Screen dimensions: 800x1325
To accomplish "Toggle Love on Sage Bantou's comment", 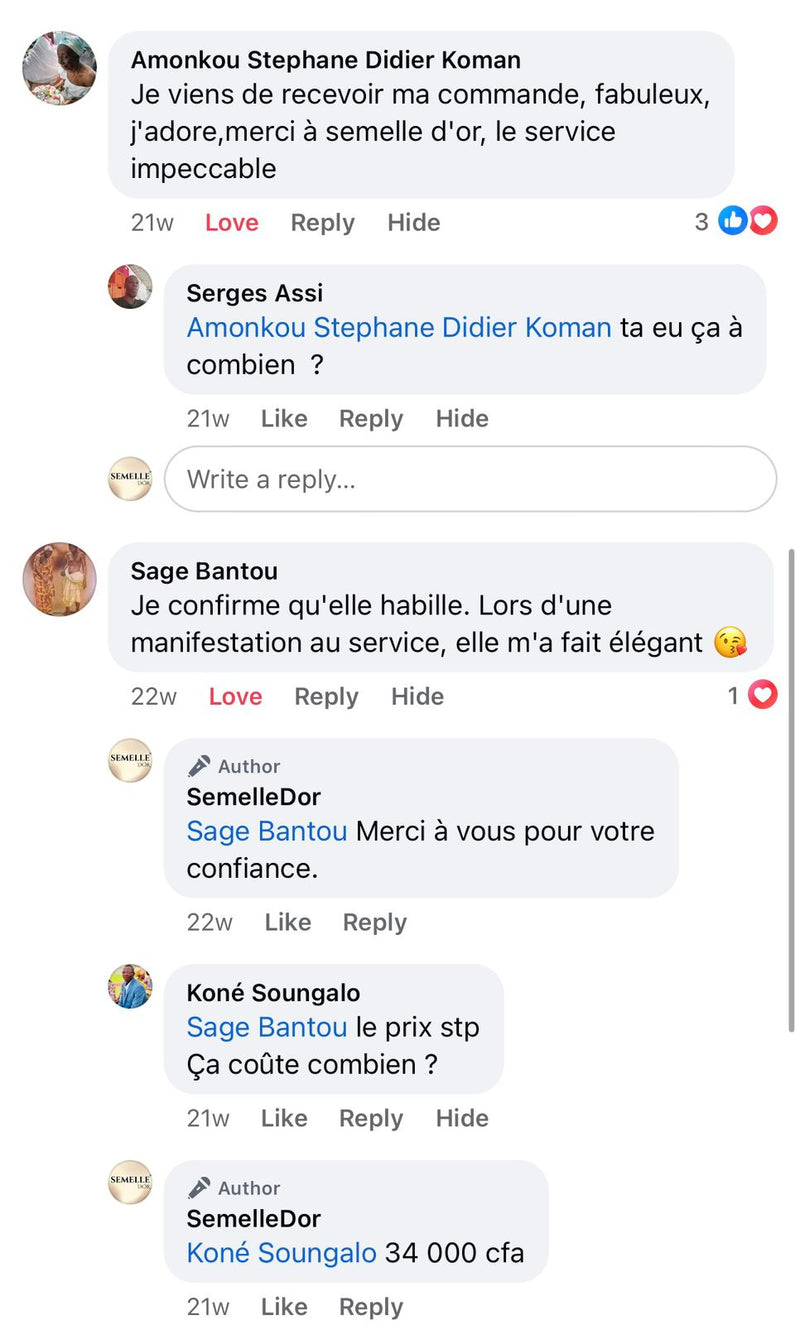I will (235, 697).
